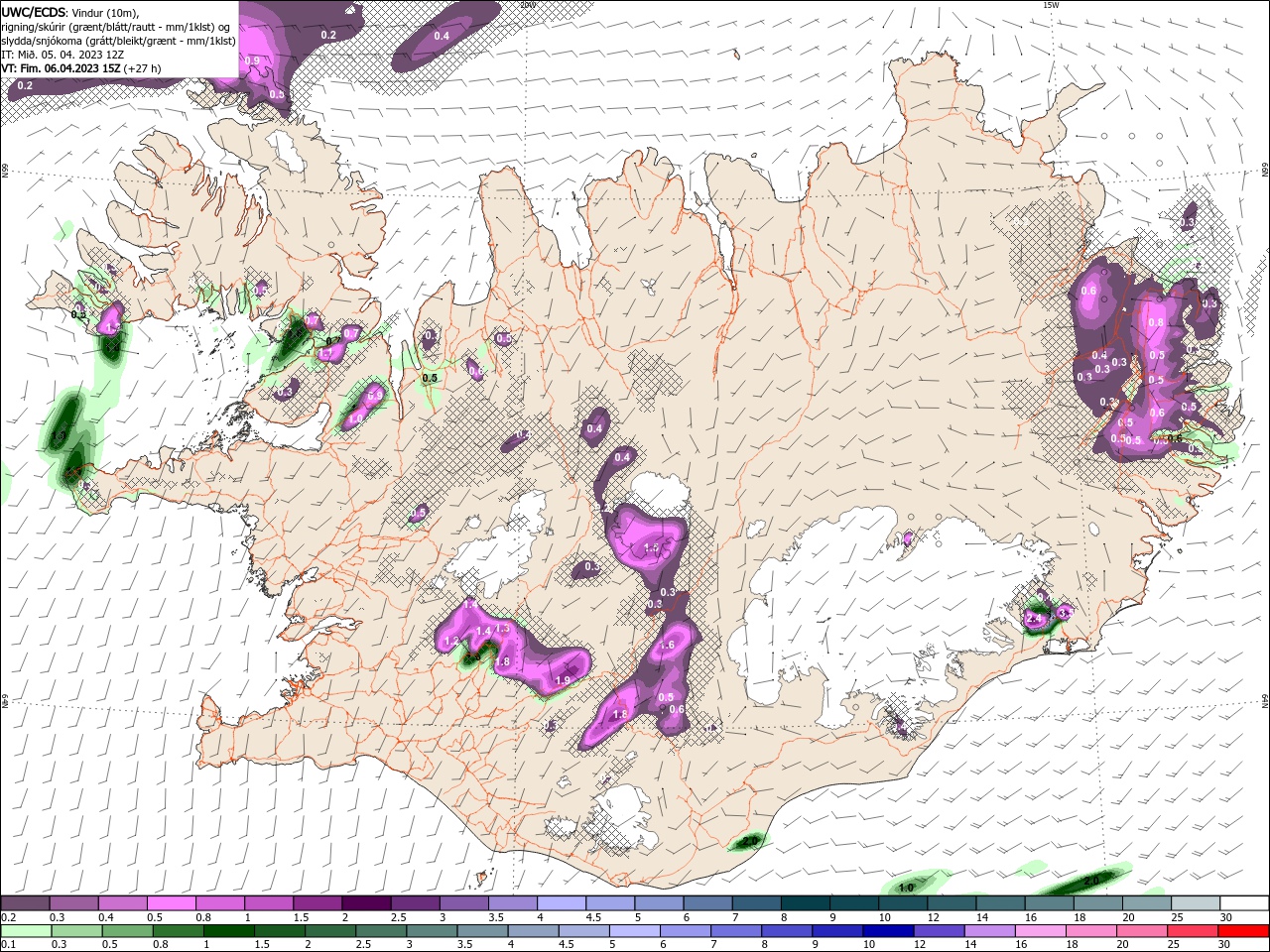
Task: Click the 25 light grey snow legend swatch
Action: pos(1197,903)
